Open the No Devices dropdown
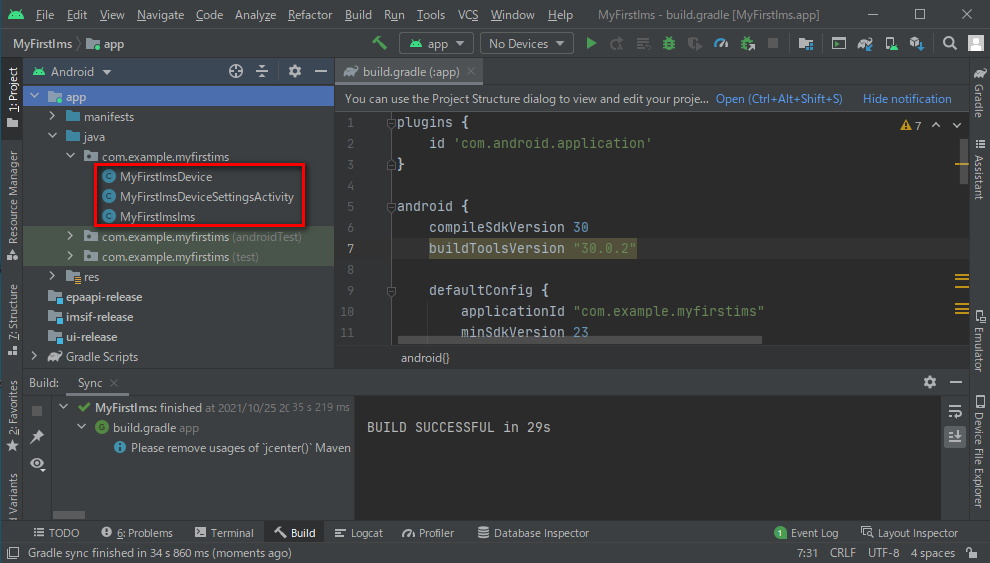This screenshot has height=563, width=990. tap(526, 44)
